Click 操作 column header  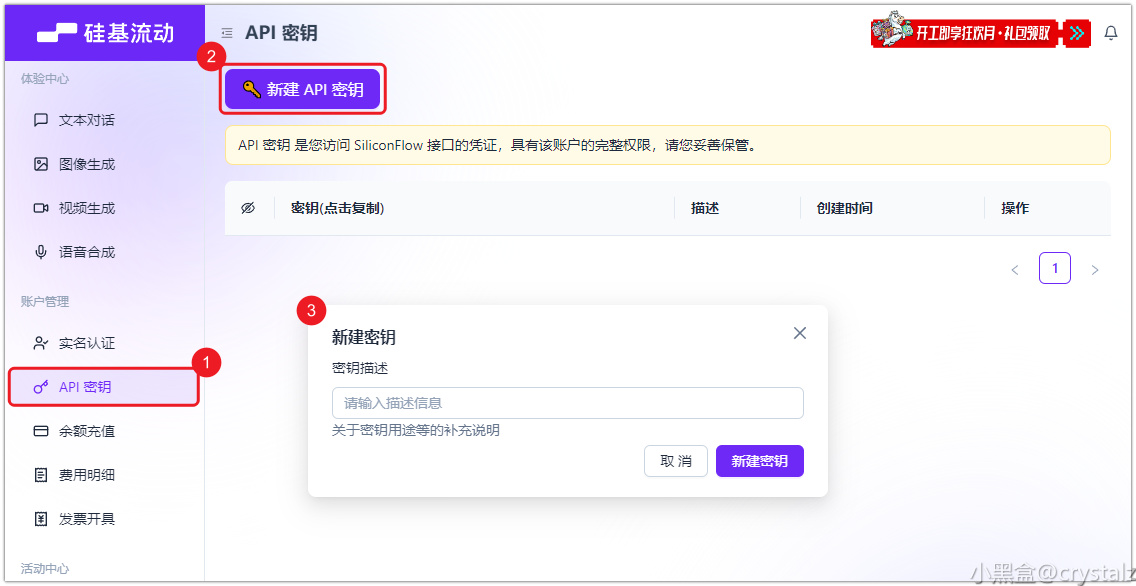tap(1015, 209)
